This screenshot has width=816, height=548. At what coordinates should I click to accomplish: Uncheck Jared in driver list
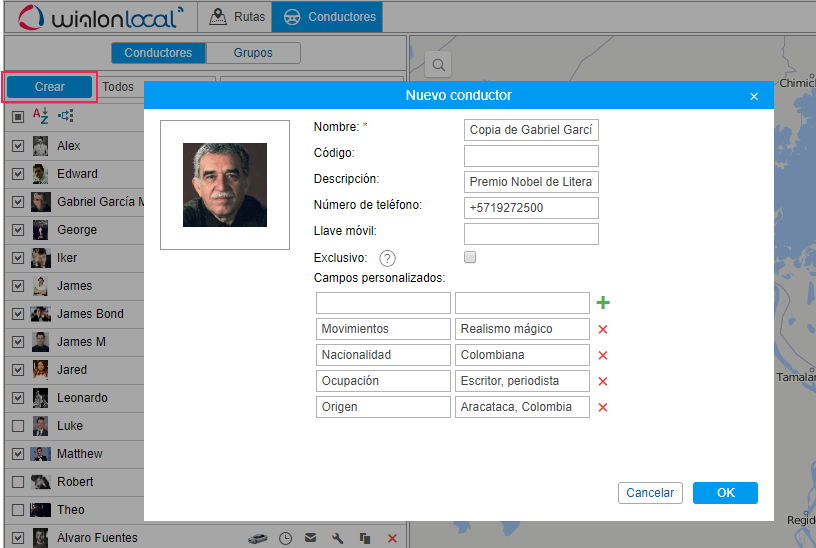(18, 369)
